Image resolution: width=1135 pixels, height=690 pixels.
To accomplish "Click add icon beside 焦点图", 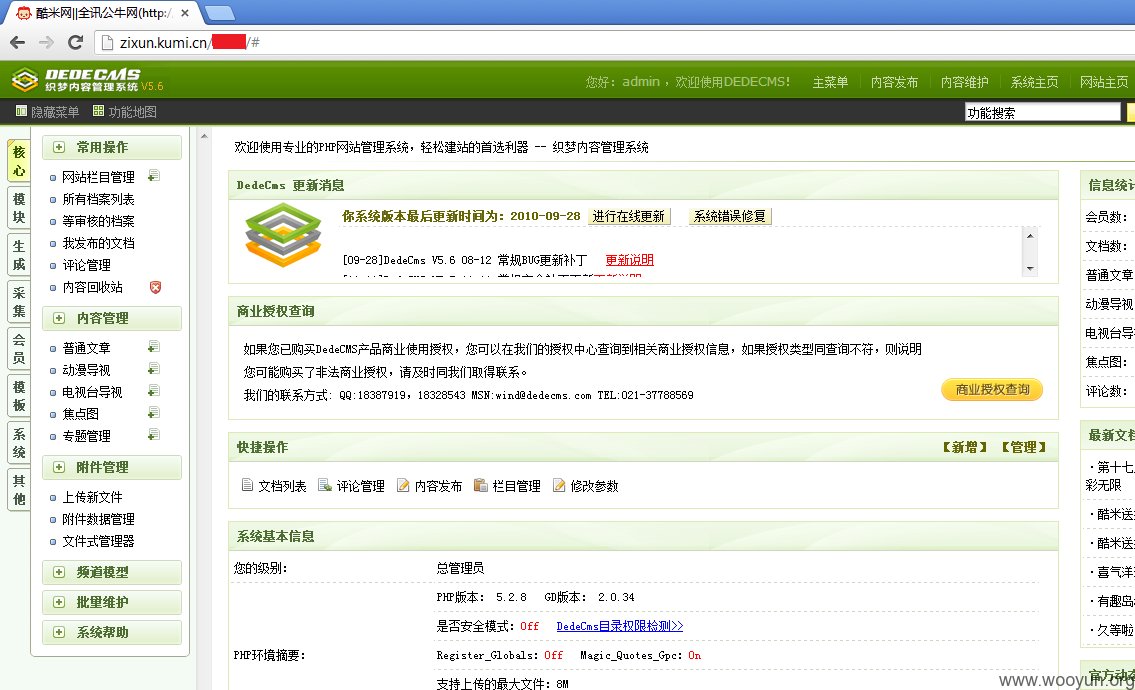I will (x=153, y=413).
